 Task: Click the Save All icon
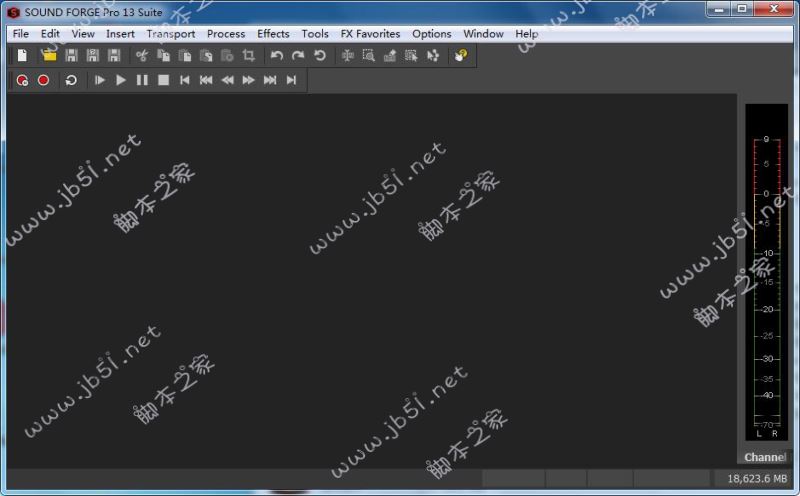pos(114,55)
